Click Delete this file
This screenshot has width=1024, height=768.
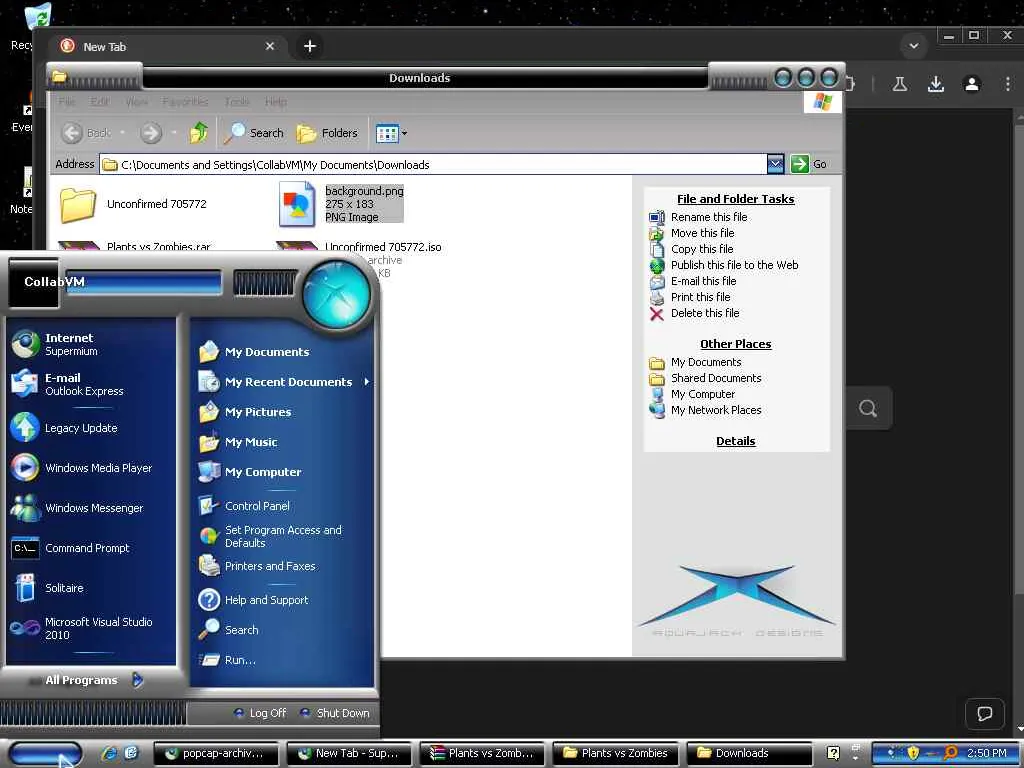[x=705, y=313]
